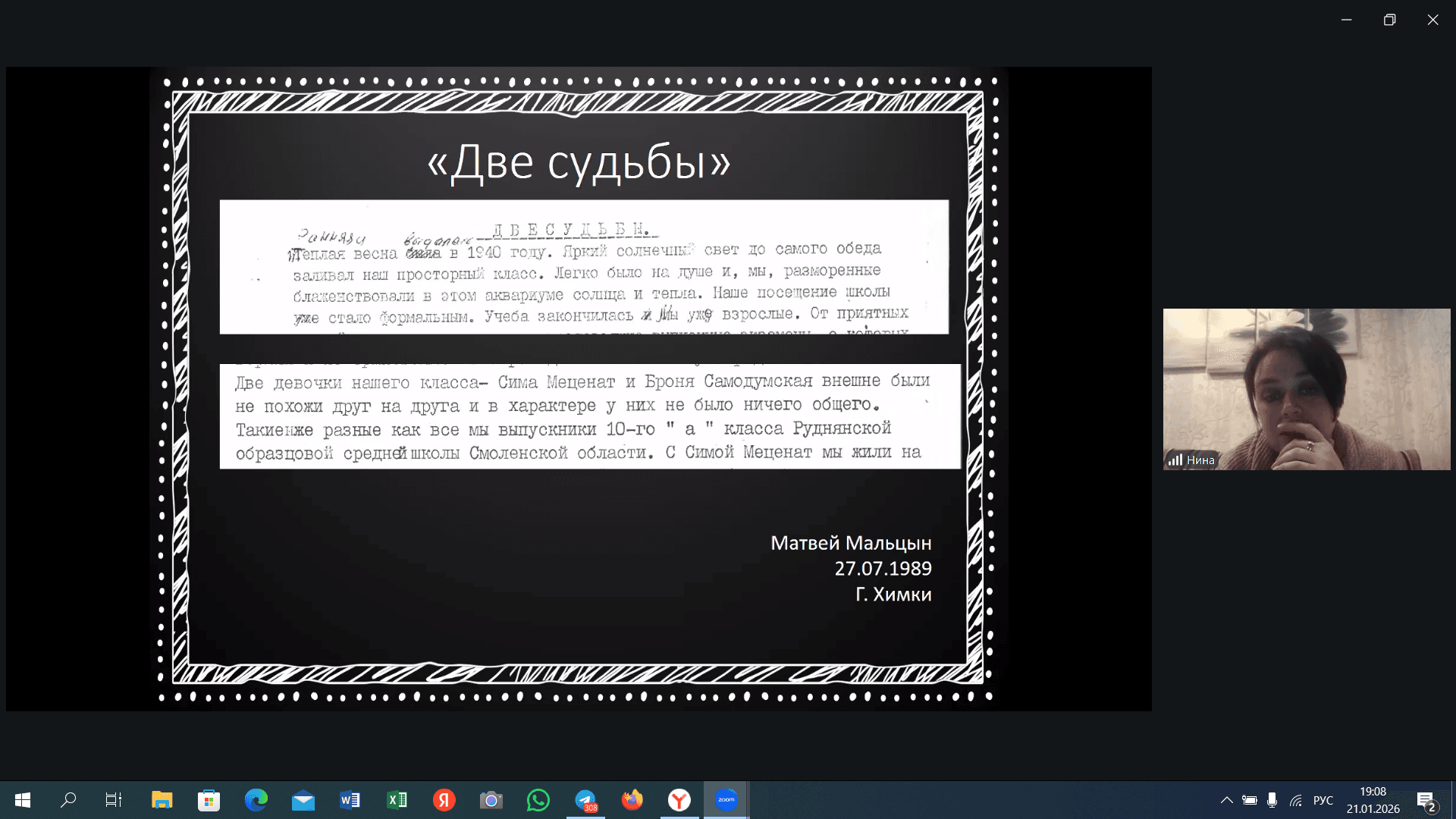Screen dimensions: 1456x819
Task: Open the Microsoft Store icon
Action: click(x=209, y=800)
